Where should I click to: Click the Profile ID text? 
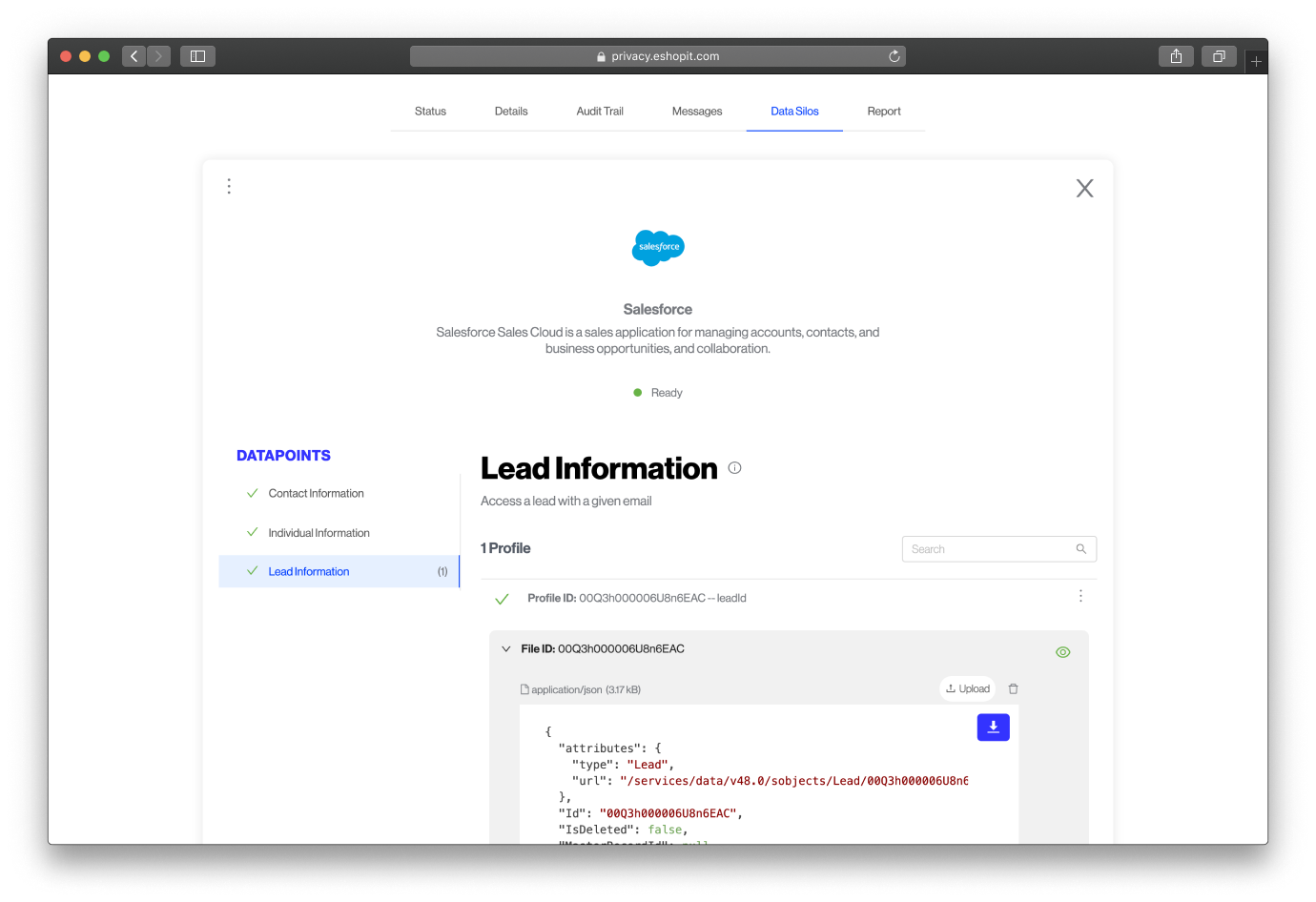pos(637,598)
